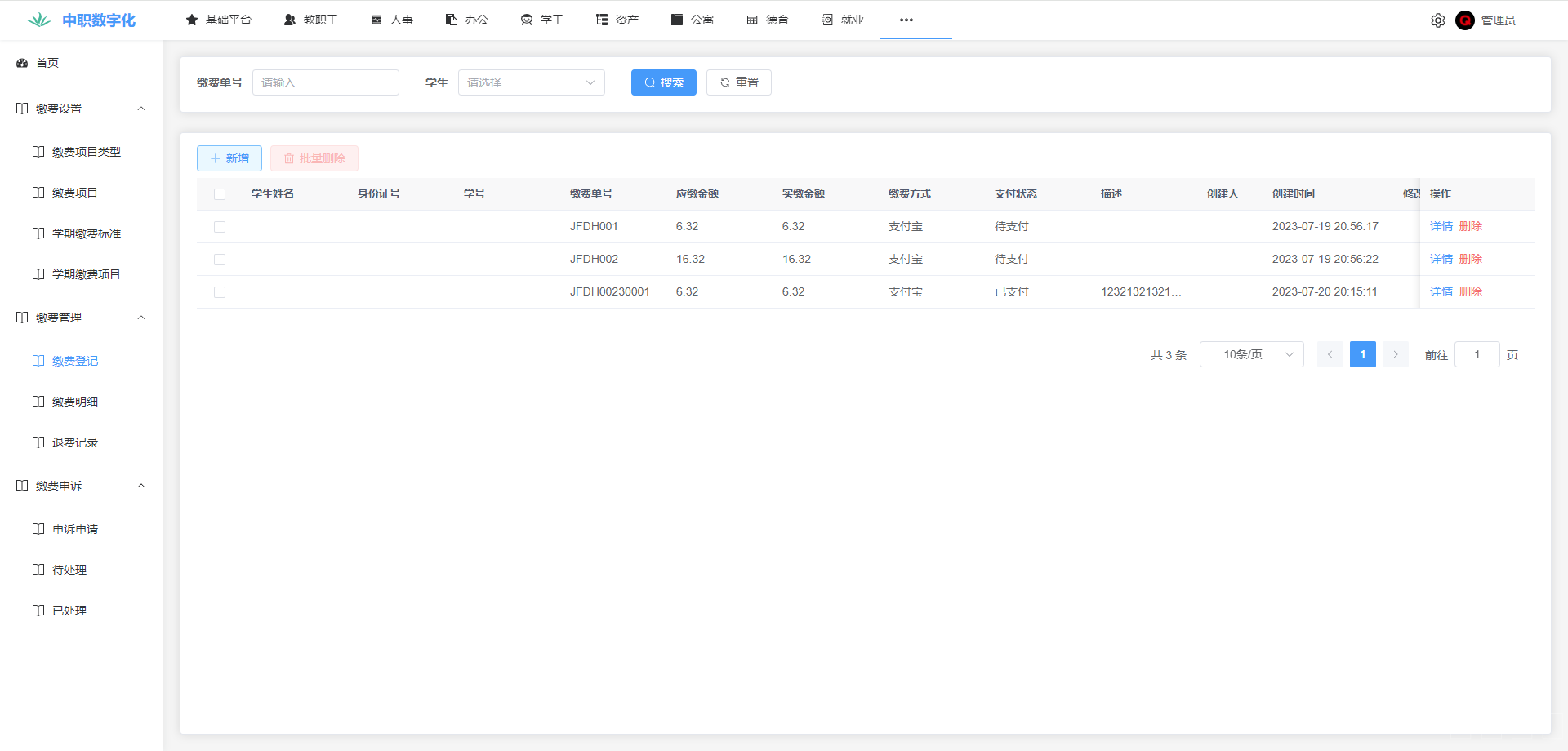The height and width of the screenshot is (751, 1568).
Task: Click the 搜索 search button
Action: point(663,82)
